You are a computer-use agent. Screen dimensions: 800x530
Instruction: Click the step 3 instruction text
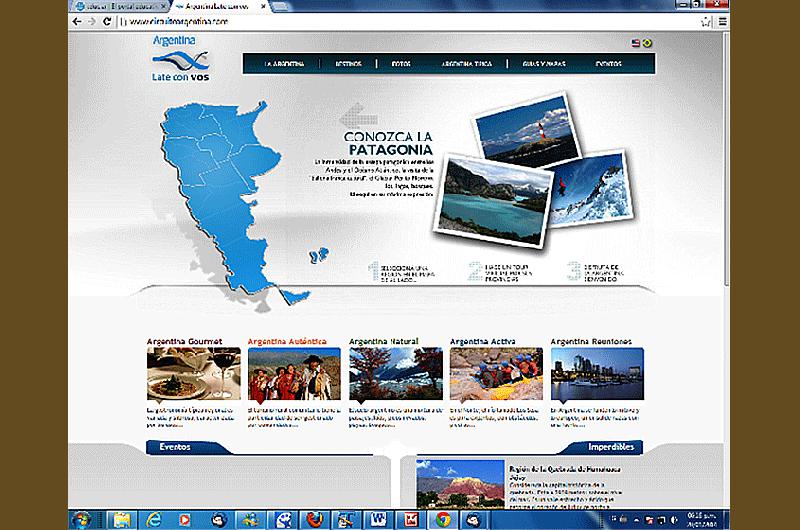(x=595, y=273)
